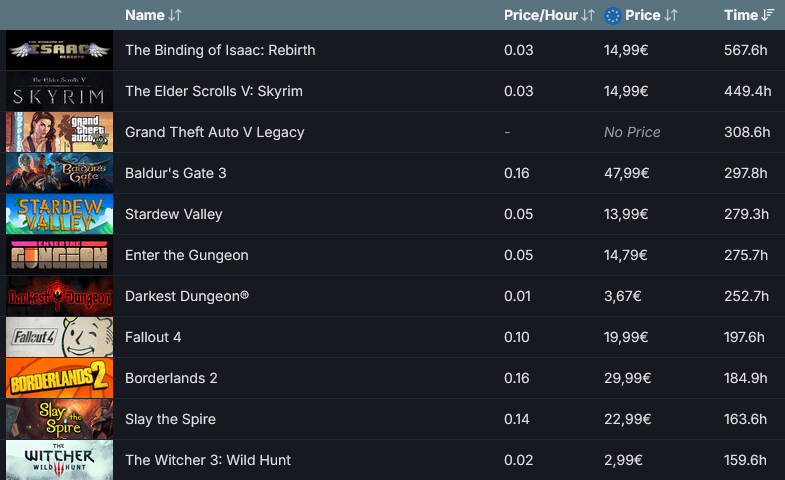Click the 184.9h time cell

click(745, 378)
